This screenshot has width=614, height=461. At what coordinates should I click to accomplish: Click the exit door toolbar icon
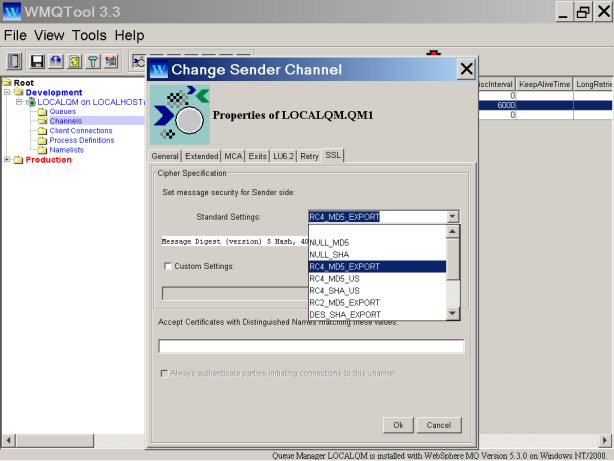tap(14, 61)
